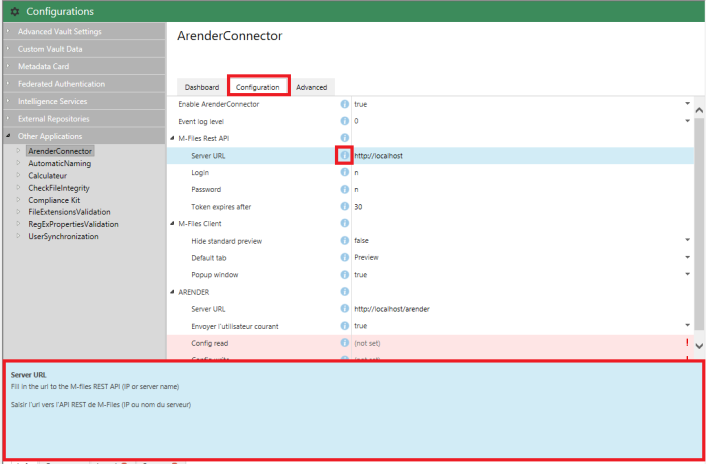Show info for Hide standard preview
This screenshot has height=464, width=708.
coord(345,240)
